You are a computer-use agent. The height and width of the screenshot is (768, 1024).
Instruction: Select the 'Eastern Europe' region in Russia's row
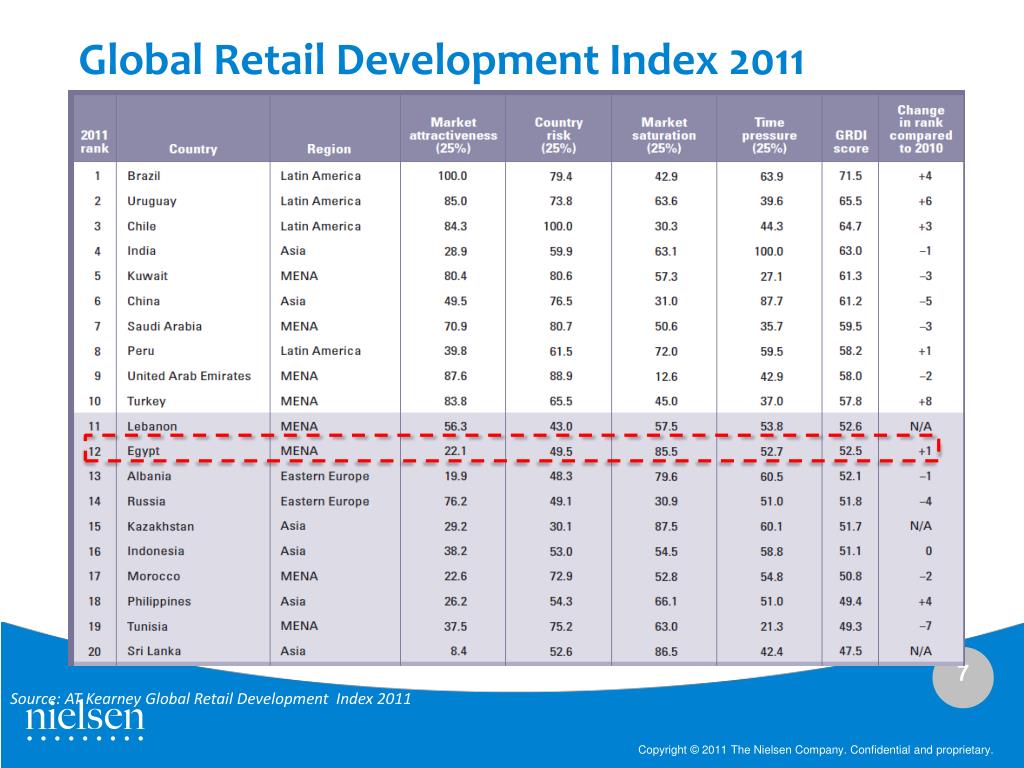pos(324,502)
